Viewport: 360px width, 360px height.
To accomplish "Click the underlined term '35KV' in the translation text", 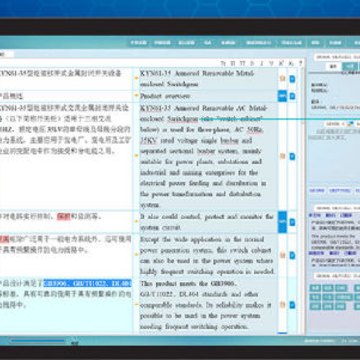I will coord(149,140).
